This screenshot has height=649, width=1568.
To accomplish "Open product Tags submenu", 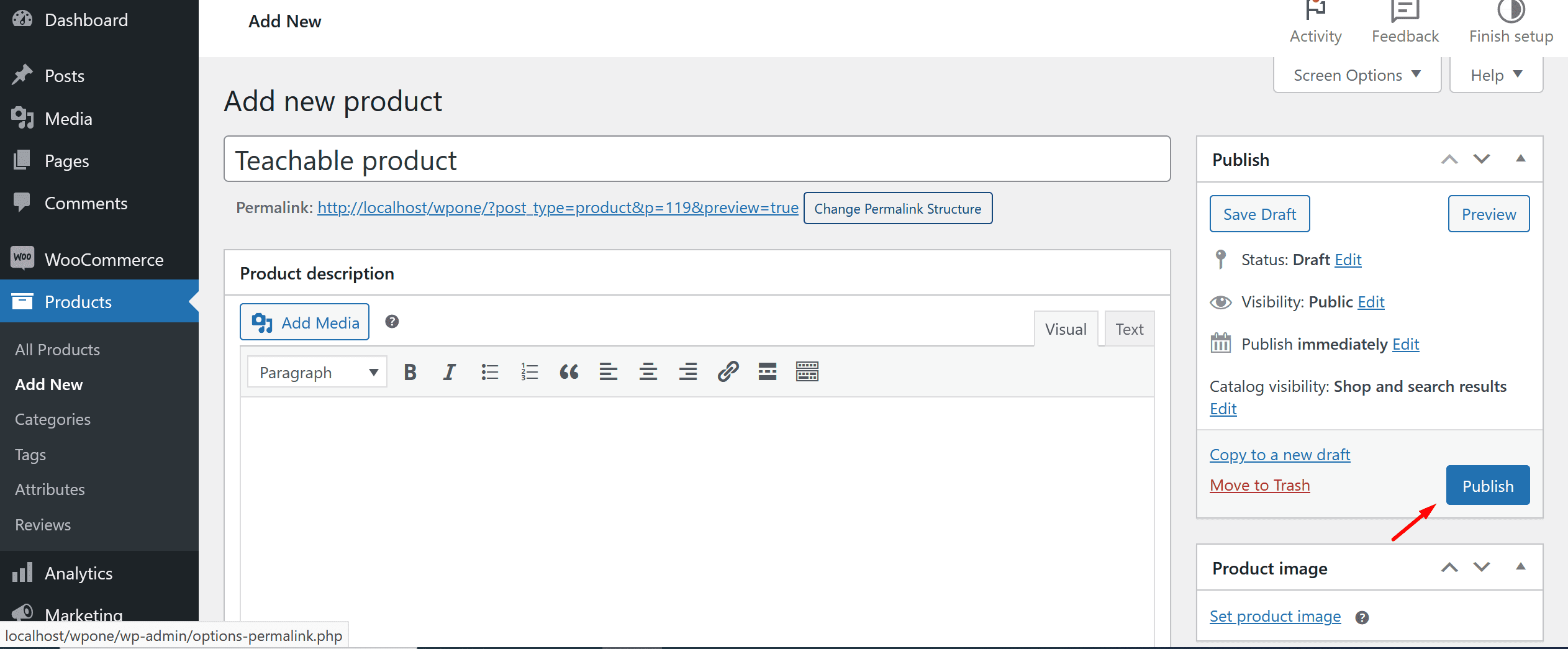I will click(x=30, y=455).
